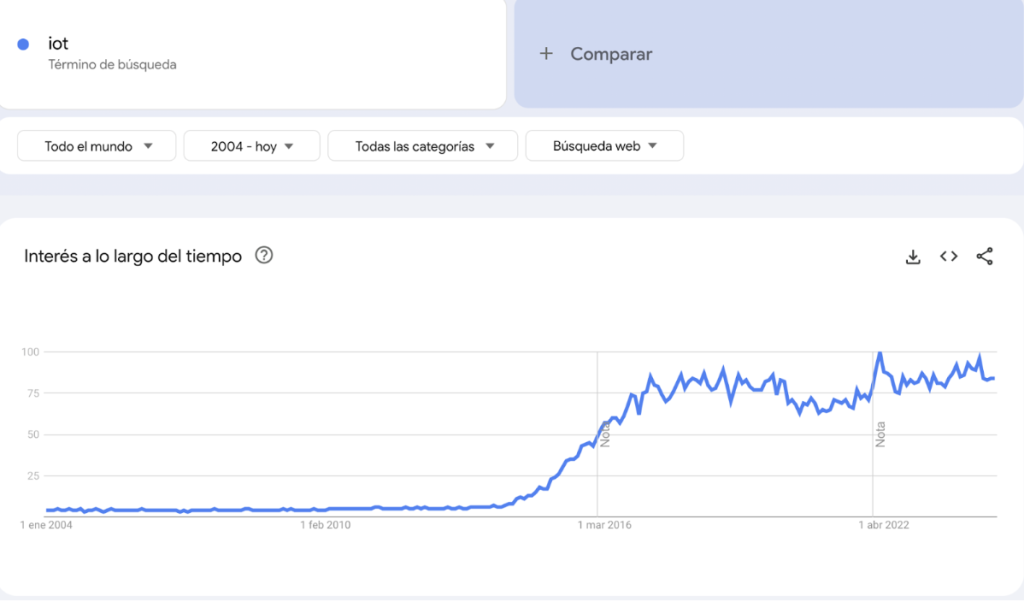Viewport: 1024px width, 602px height.
Task: Expand the 2004 - hoy time range
Action: pyautogui.click(x=251, y=146)
